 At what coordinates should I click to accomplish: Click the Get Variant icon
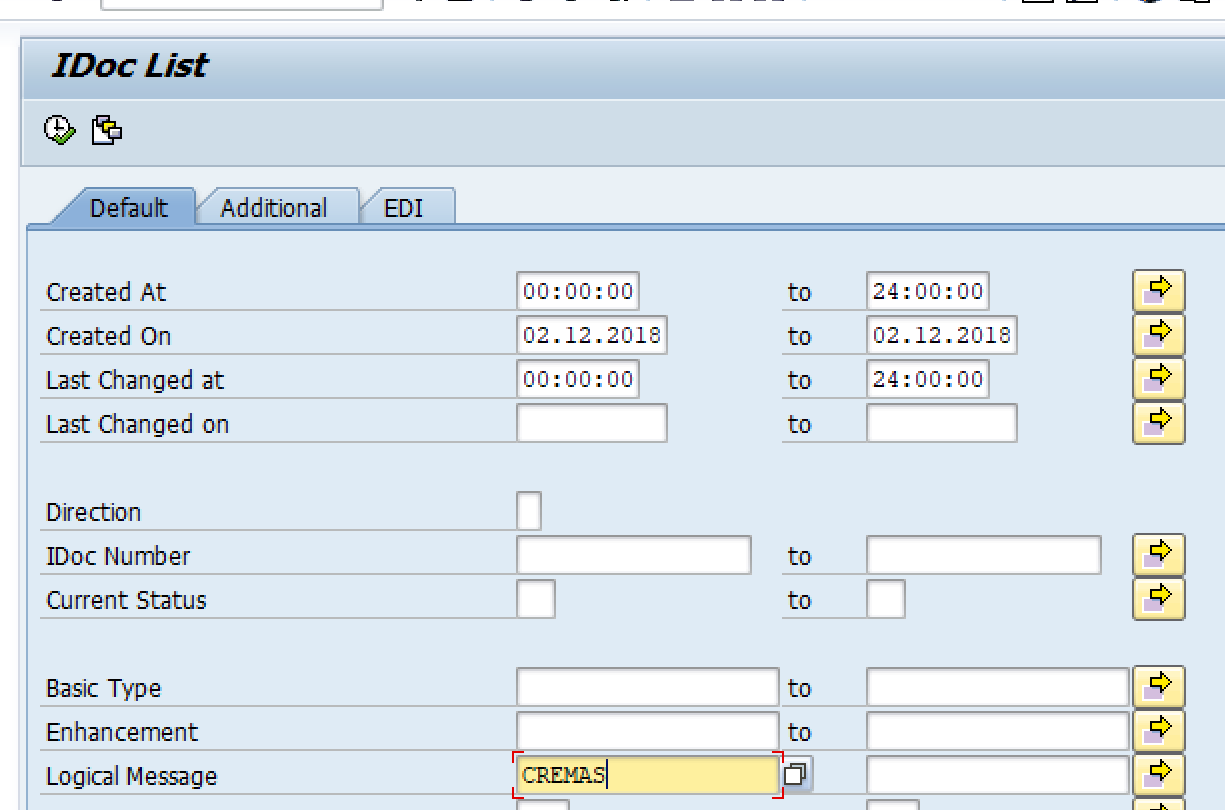[107, 130]
